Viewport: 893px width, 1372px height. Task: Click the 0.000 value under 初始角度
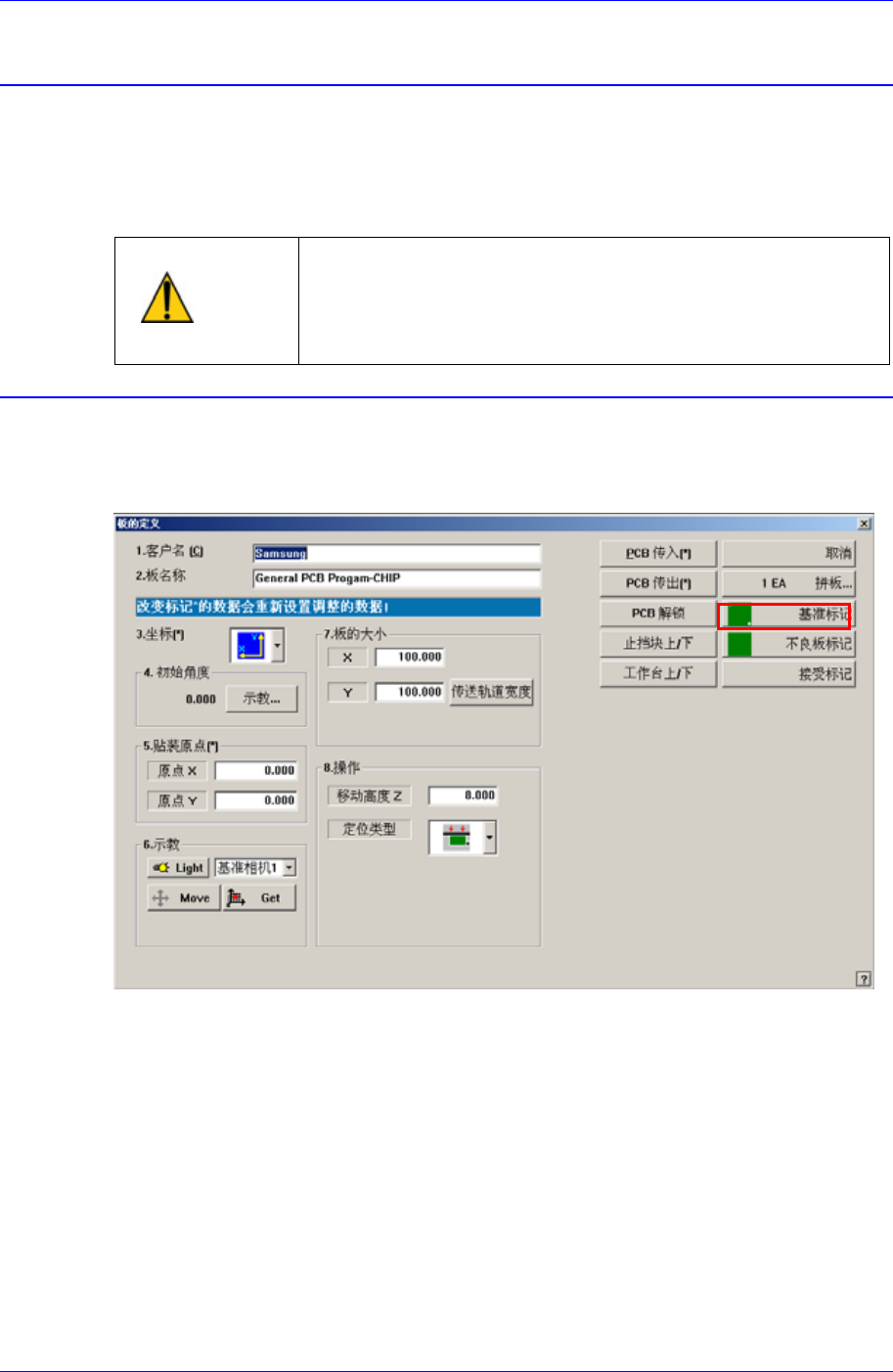point(201,700)
